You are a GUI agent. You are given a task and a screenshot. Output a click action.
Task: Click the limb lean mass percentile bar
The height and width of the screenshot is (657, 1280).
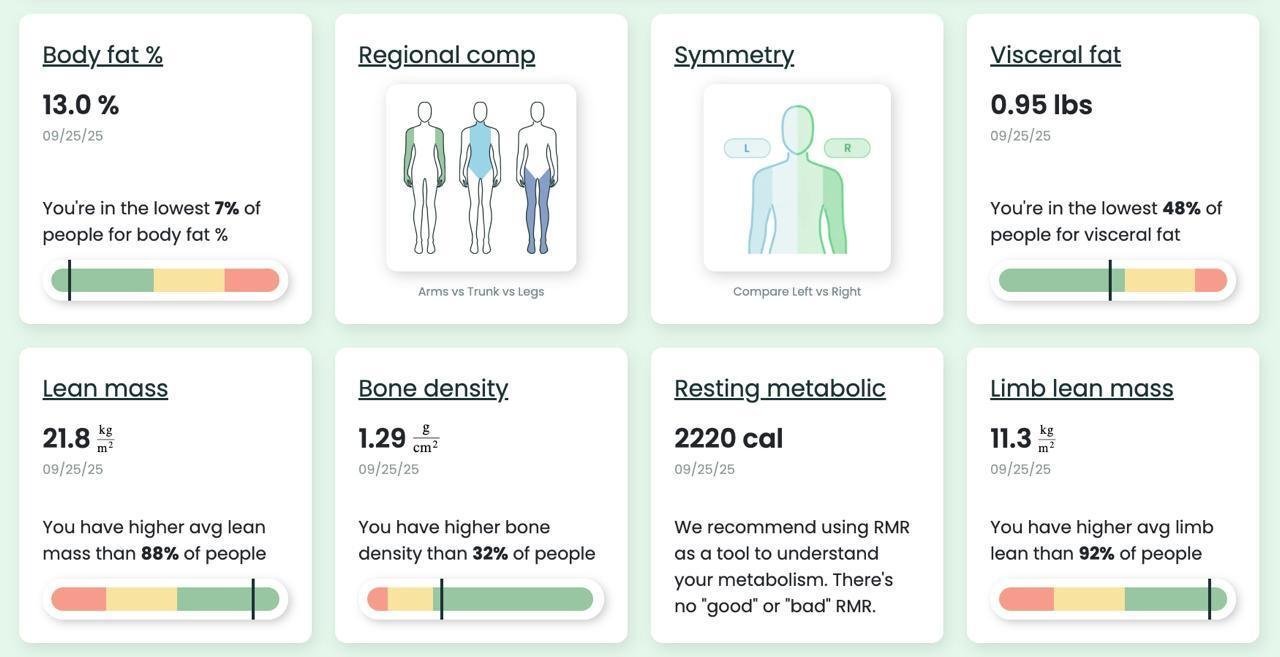[1113, 599]
